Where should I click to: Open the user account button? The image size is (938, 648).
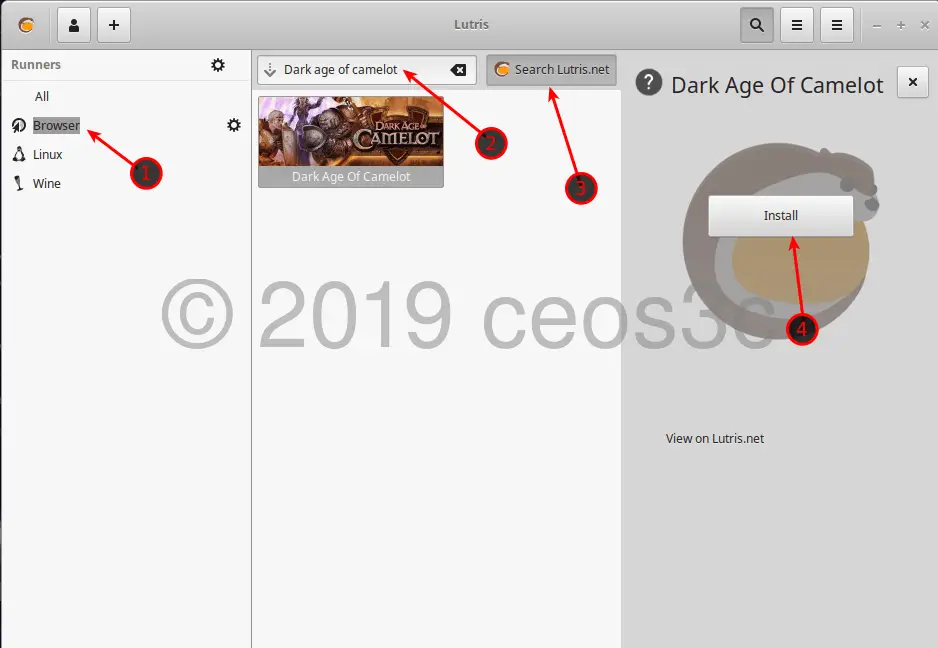click(x=74, y=25)
